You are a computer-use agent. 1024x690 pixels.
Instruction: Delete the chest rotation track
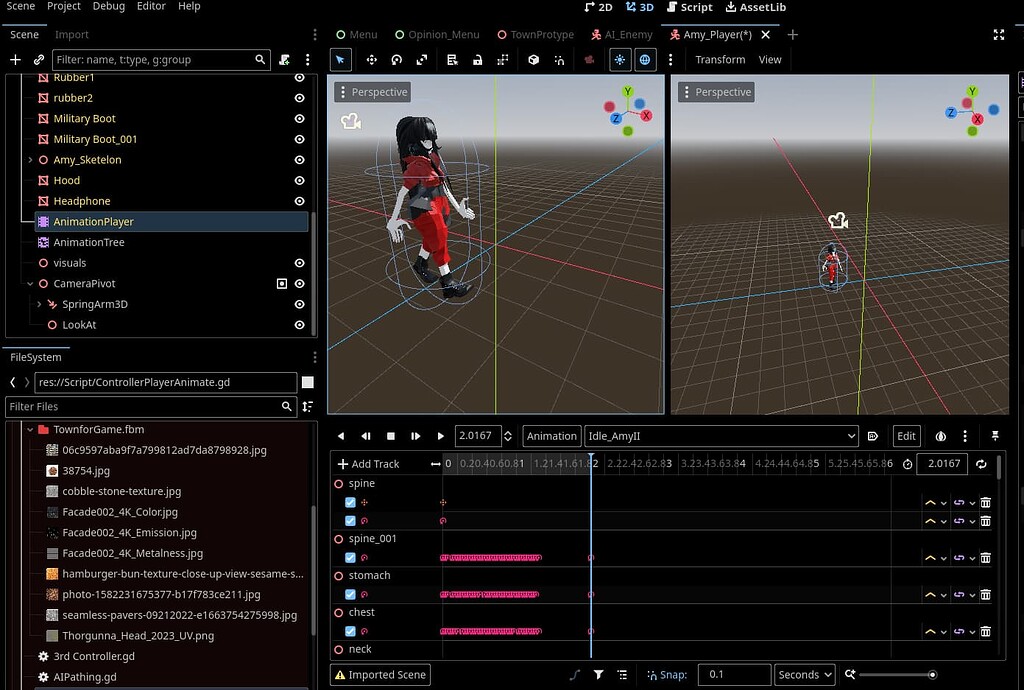click(x=985, y=631)
